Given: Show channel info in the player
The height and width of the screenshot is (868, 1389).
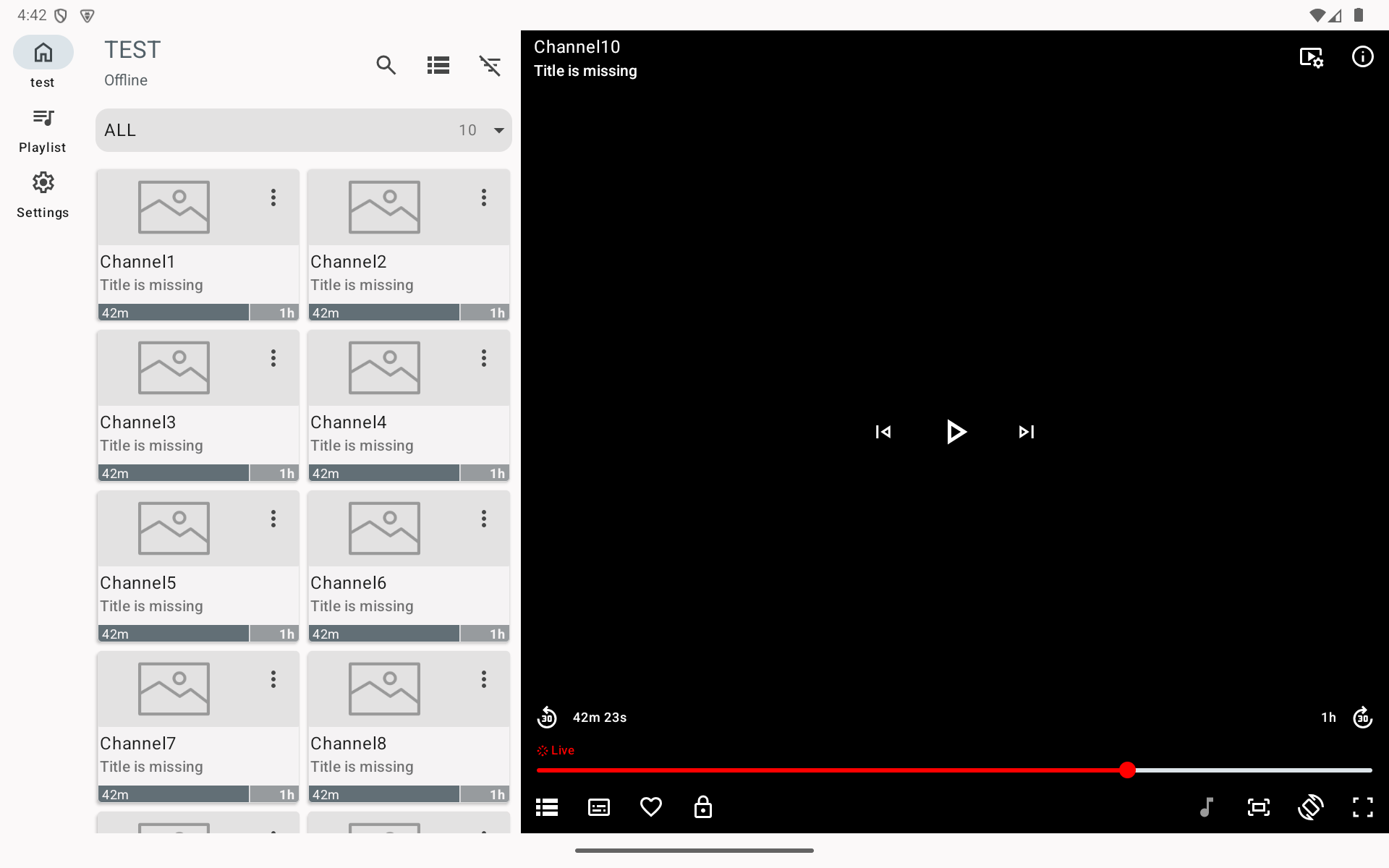Looking at the screenshot, I should [x=1363, y=56].
